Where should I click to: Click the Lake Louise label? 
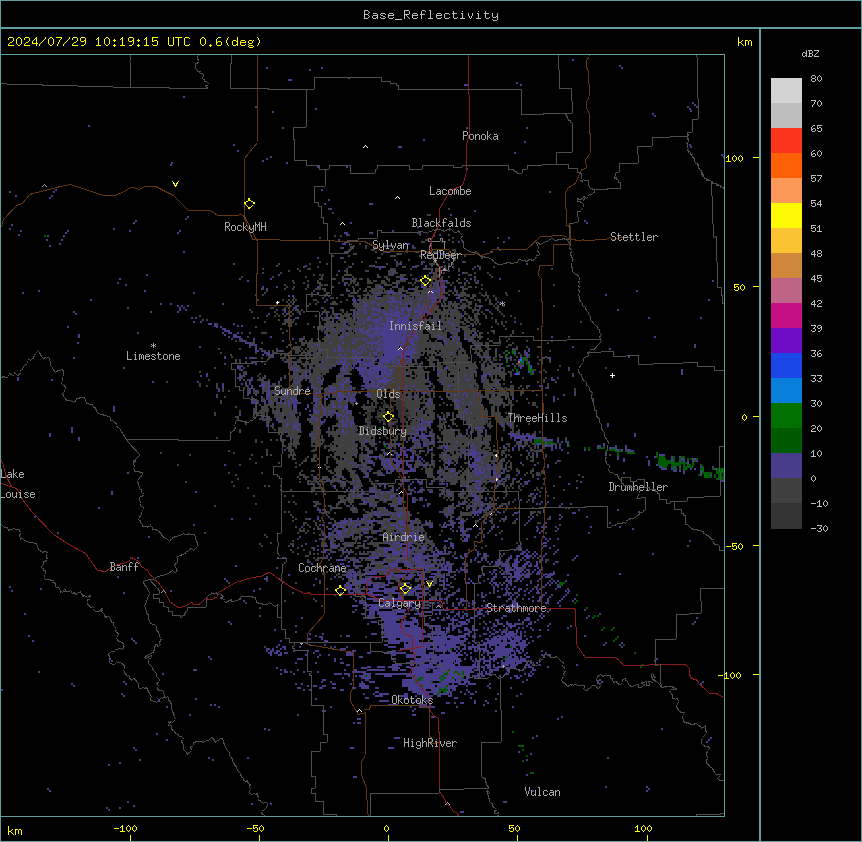[18, 484]
